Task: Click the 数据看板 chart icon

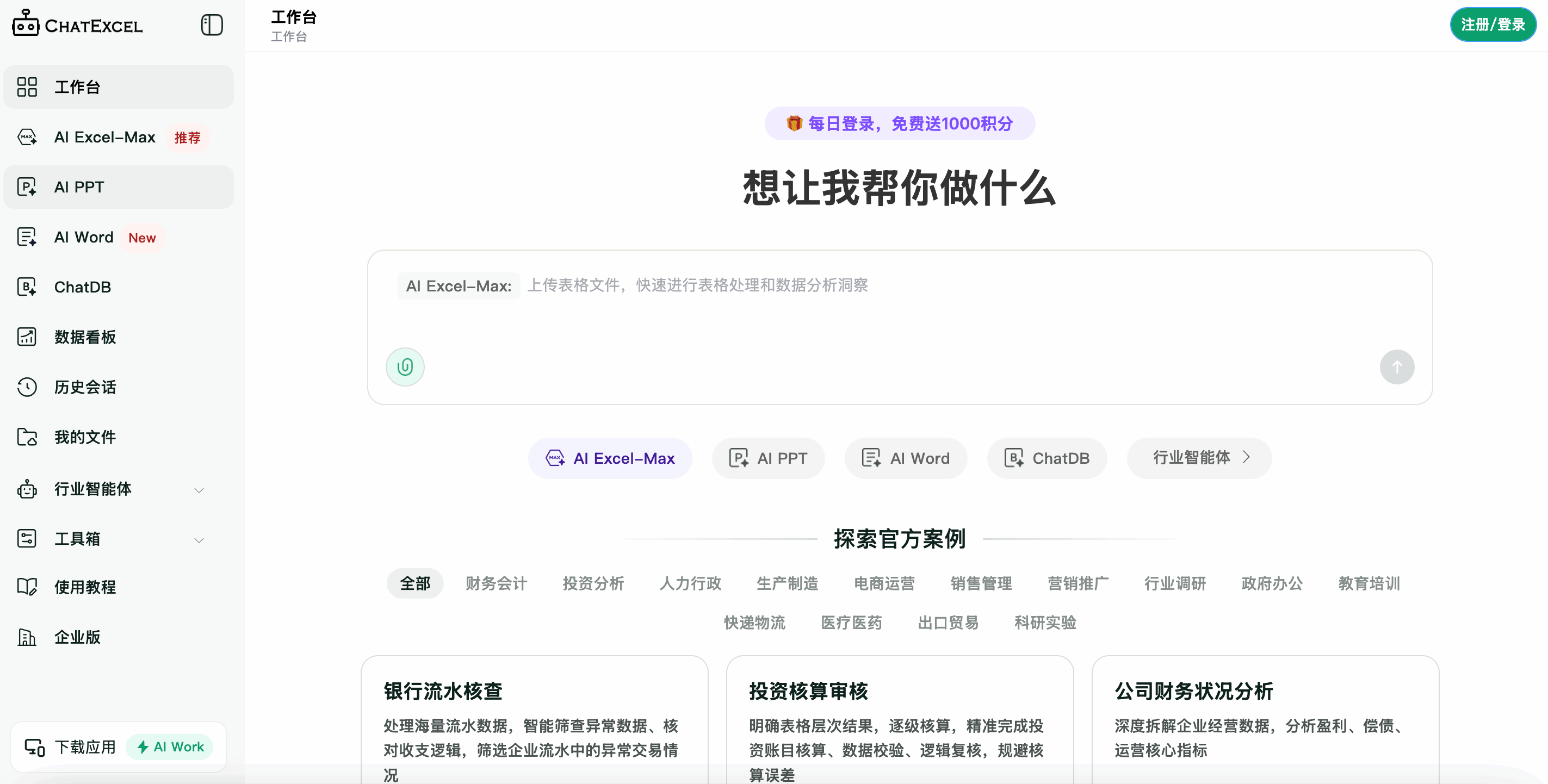Action: pyautogui.click(x=27, y=337)
